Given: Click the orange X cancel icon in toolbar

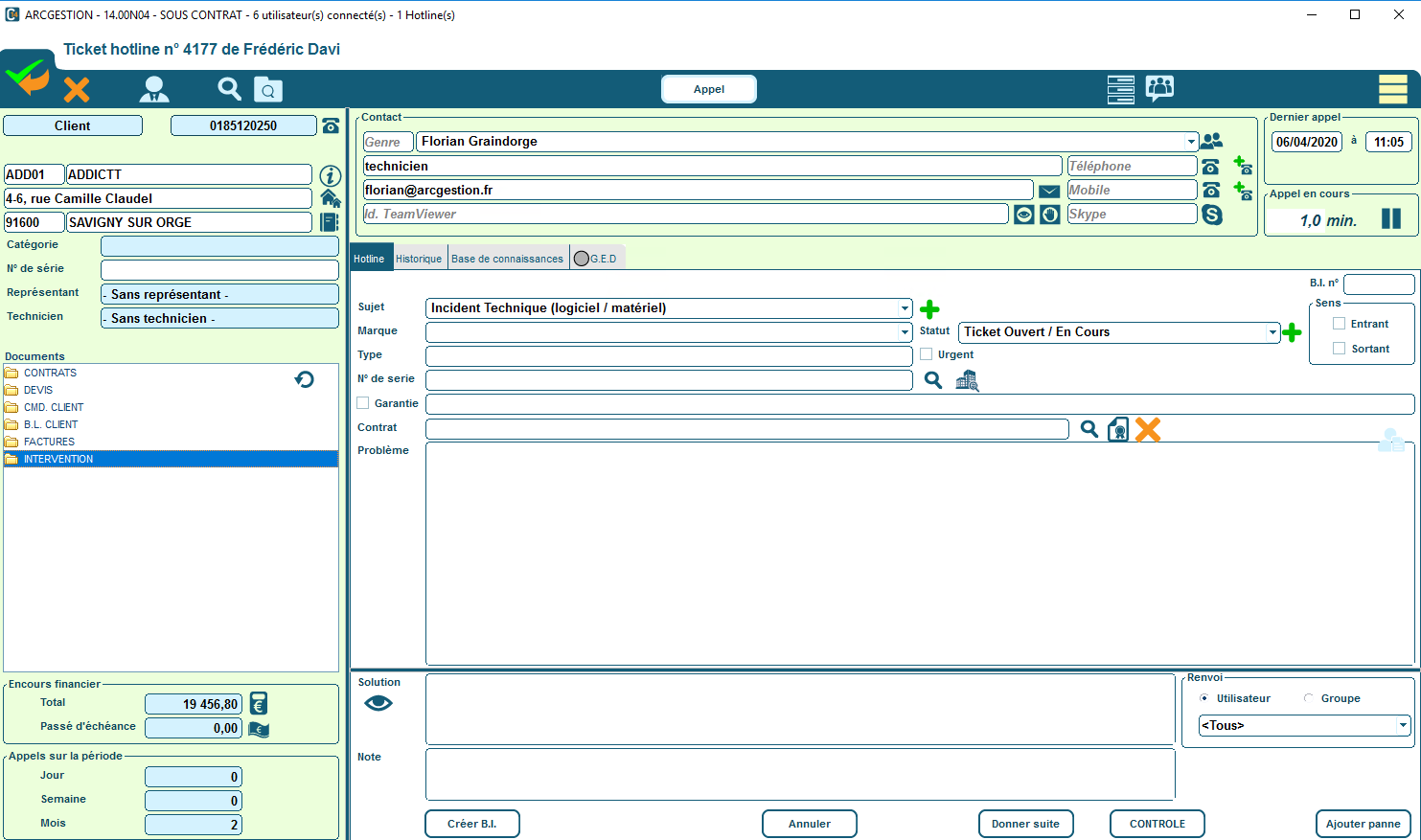Looking at the screenshot, I should [x=77, y=90].
